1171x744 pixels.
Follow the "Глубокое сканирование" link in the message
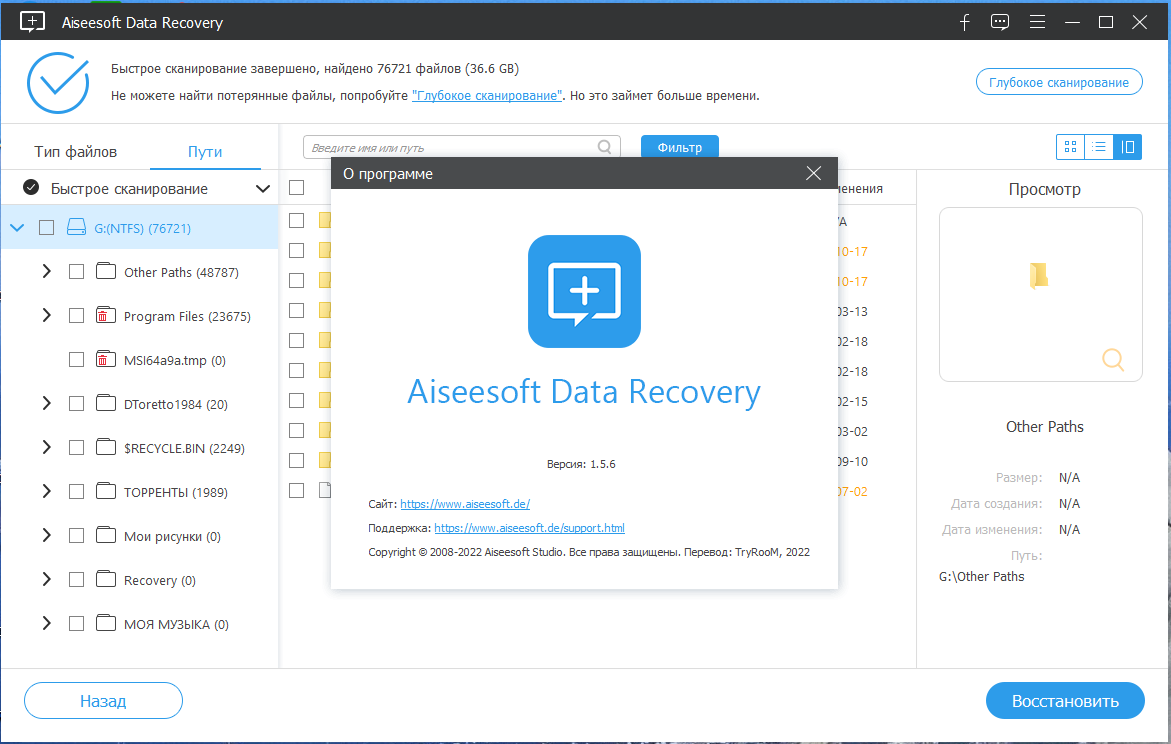point(487,96)
